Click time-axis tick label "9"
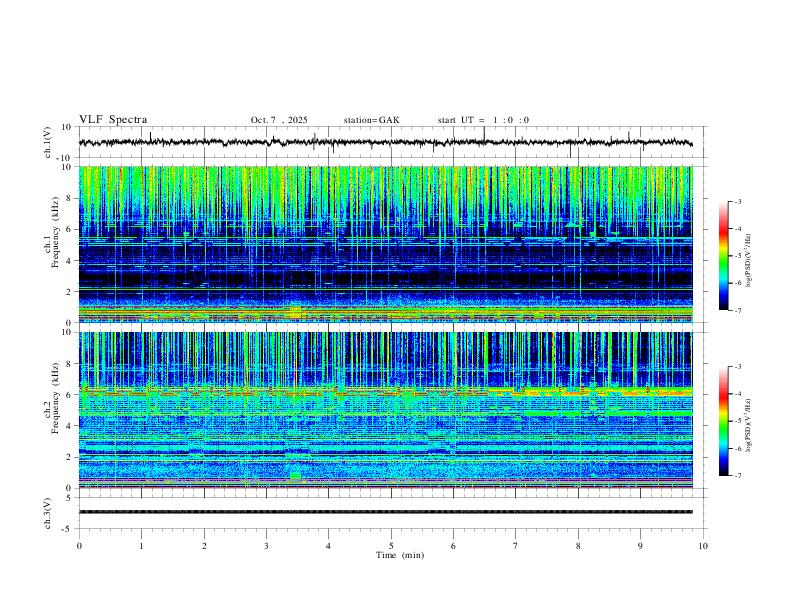This screenshot has height=612, width=792. pyautogui.click(x=640, y=546)
